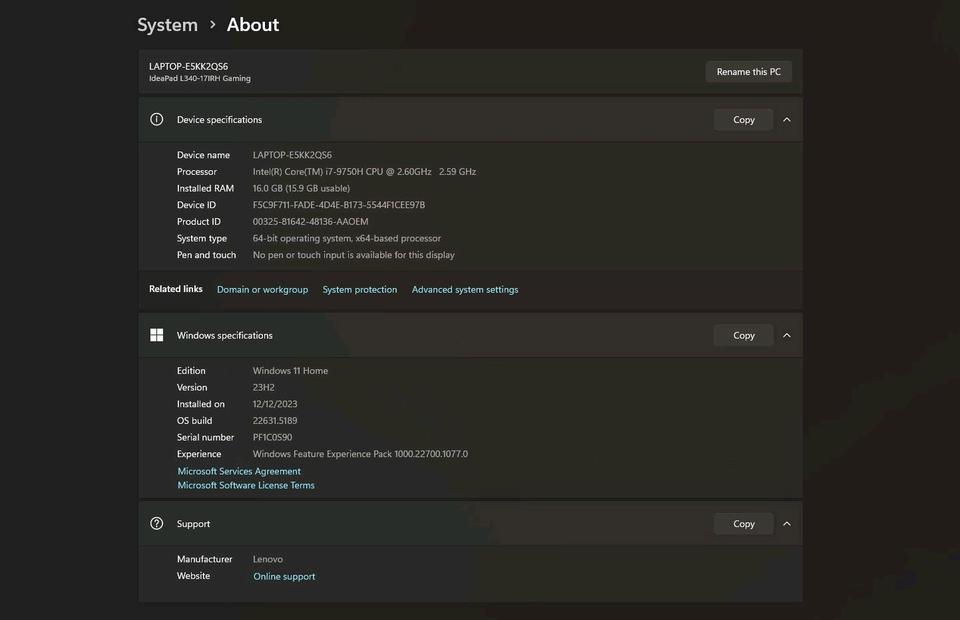Select the IdeaPad L340-17IRH Gaming model text
Viewport: 960px width, 620px height.
(x=200, y=78)
